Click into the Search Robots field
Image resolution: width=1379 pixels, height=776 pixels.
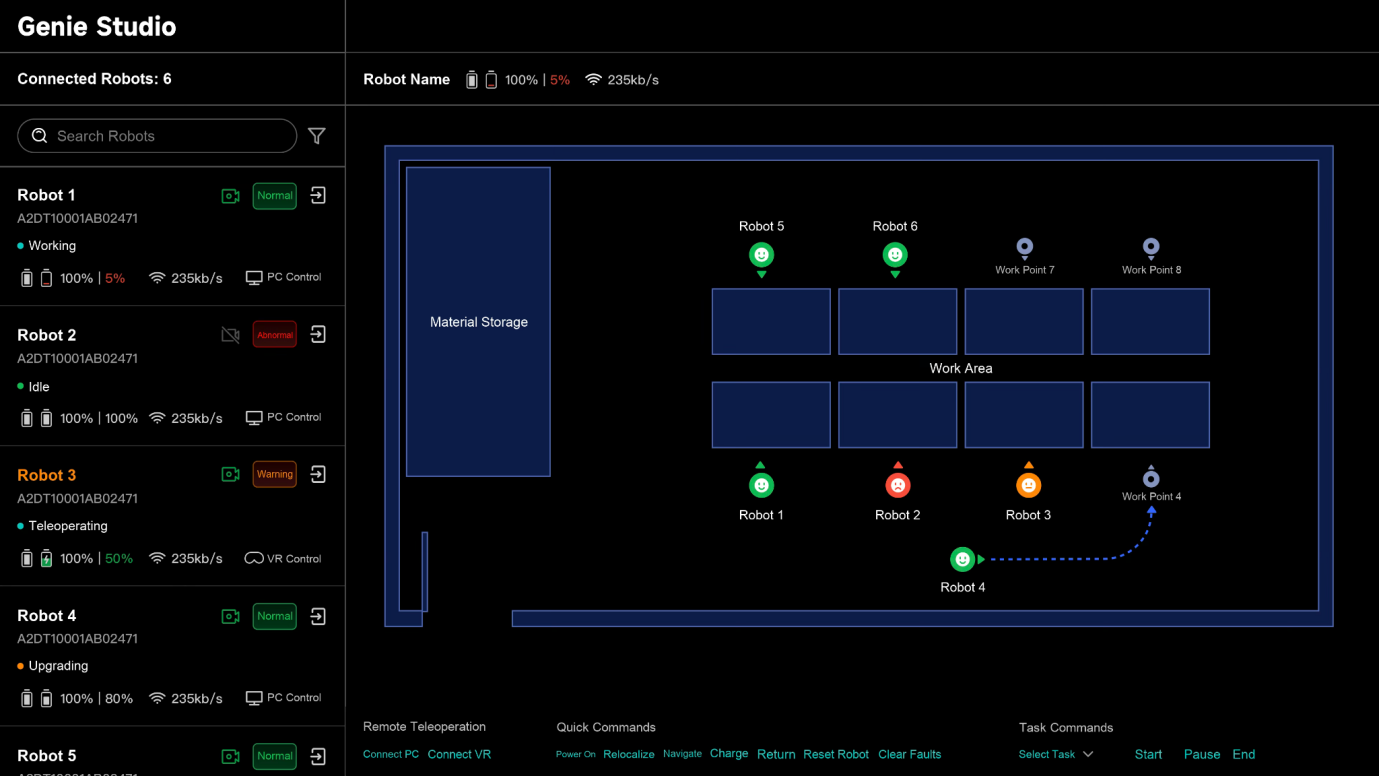pyautogui.click(x=157, y=136)
